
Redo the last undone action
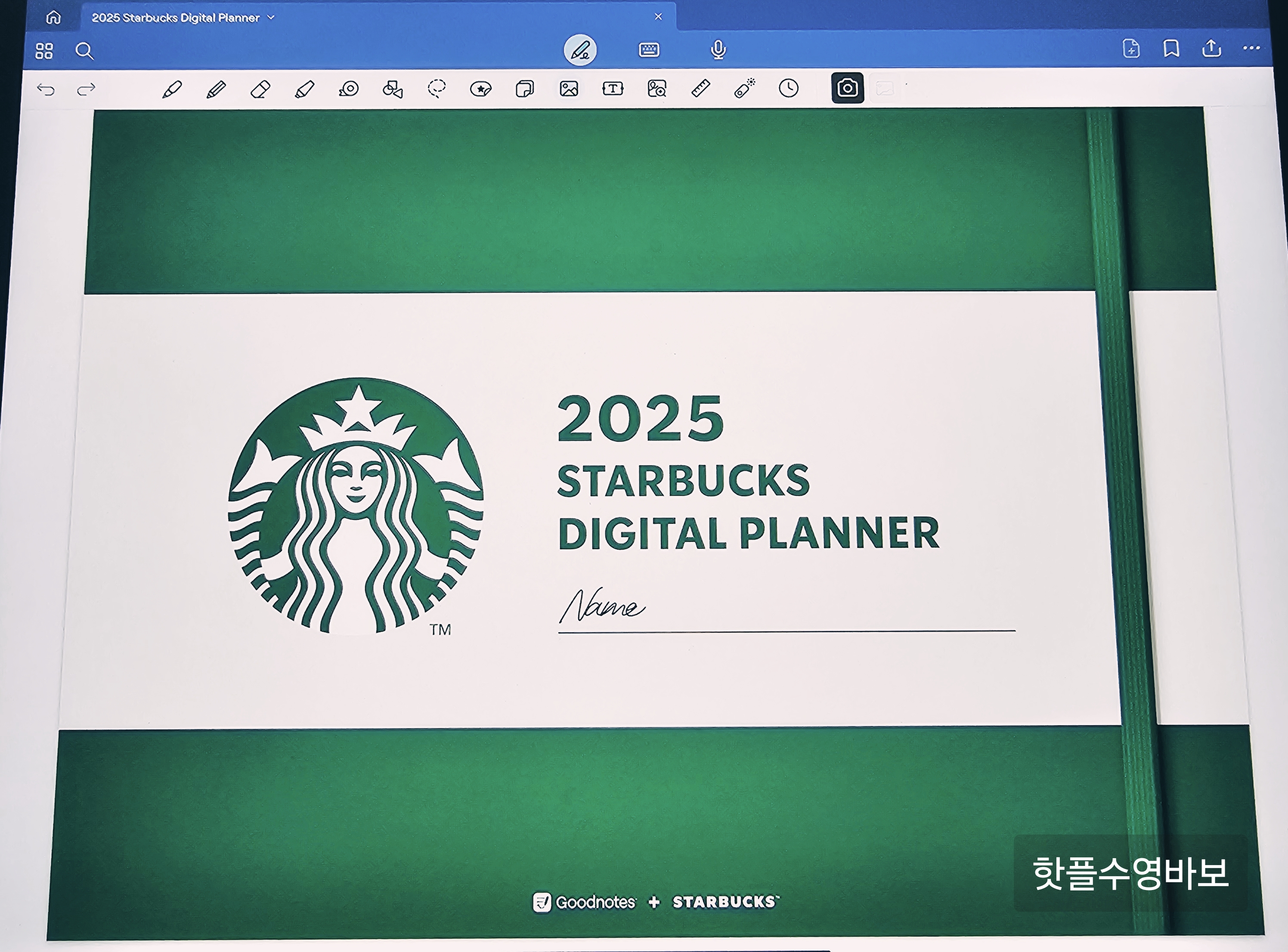[x=86, y=90]
